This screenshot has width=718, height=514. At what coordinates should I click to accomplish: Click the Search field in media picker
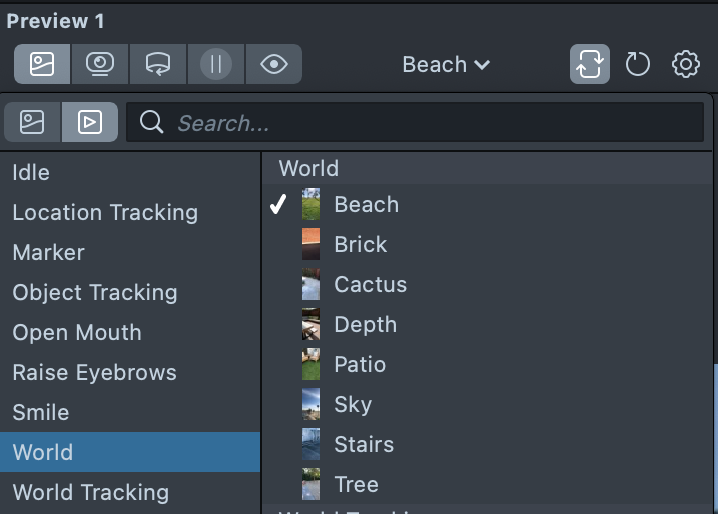[x=430, y=123]
